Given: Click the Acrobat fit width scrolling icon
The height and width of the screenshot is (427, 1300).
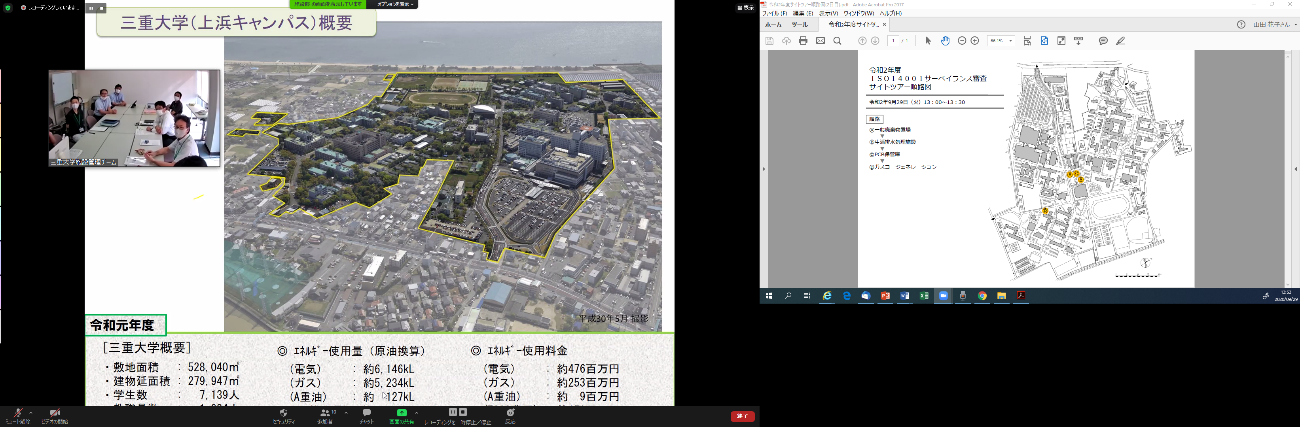Looking at the screenshot, I should 1027,40.
